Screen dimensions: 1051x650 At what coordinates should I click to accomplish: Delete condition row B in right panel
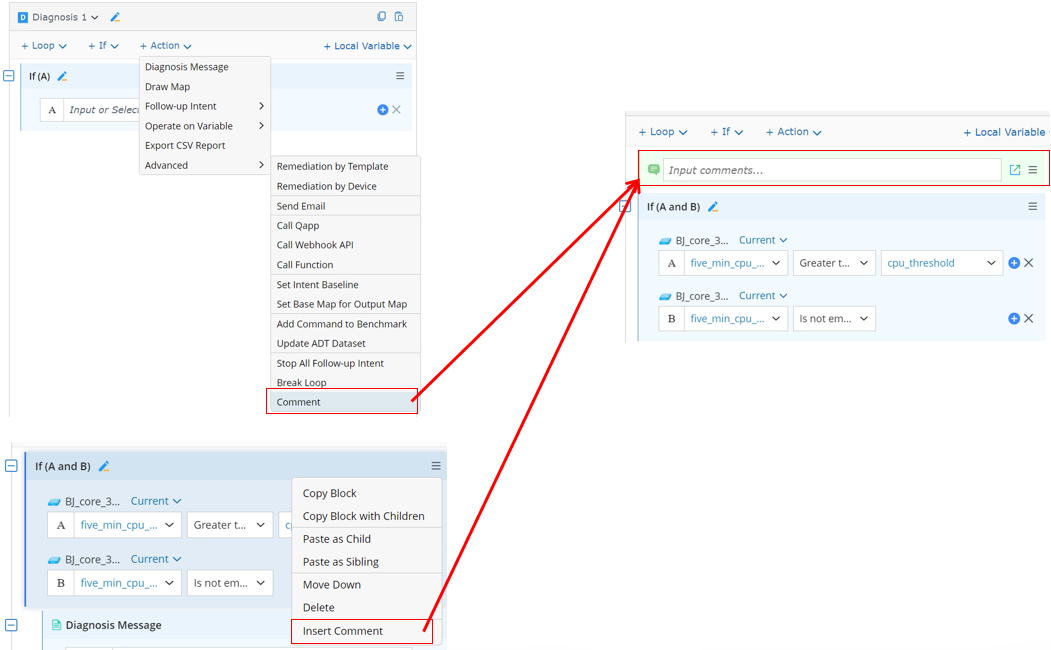click(x=1029, y=319)
